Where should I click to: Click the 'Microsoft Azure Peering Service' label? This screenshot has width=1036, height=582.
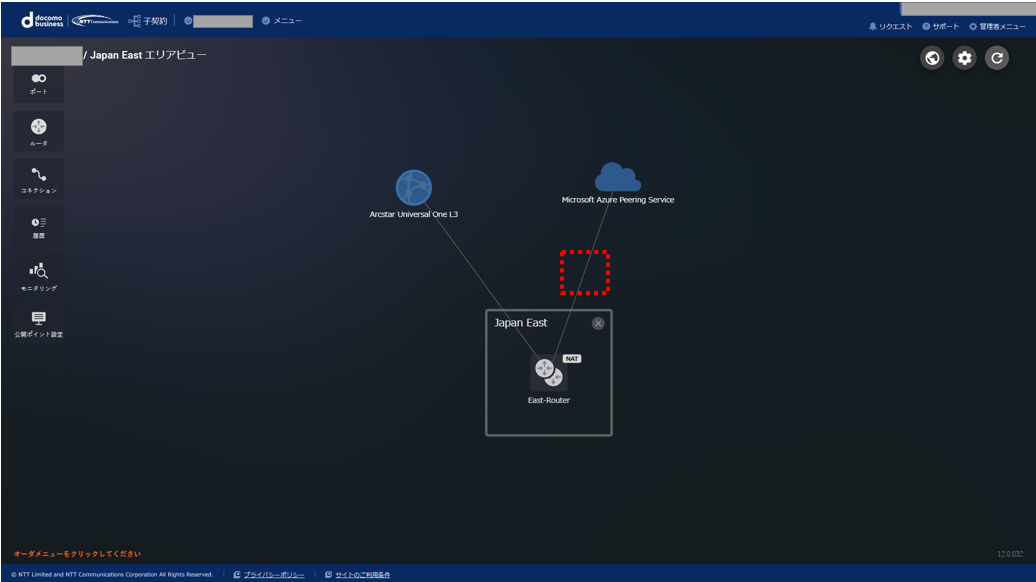point(618,200)
